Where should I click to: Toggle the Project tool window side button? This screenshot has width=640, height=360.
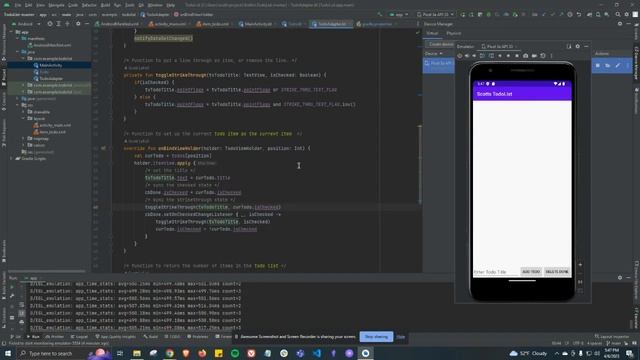point(4,78)
